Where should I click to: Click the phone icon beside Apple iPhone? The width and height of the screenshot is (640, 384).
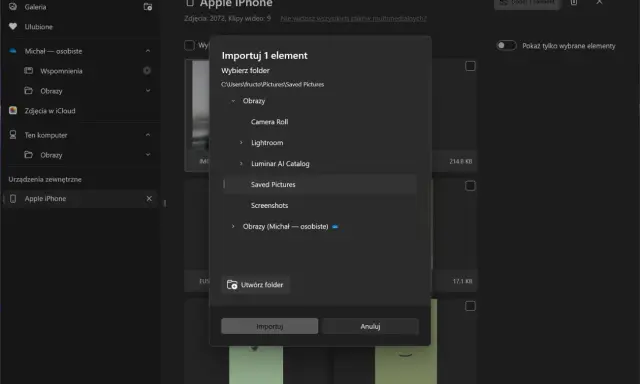[x=13, y=198]
